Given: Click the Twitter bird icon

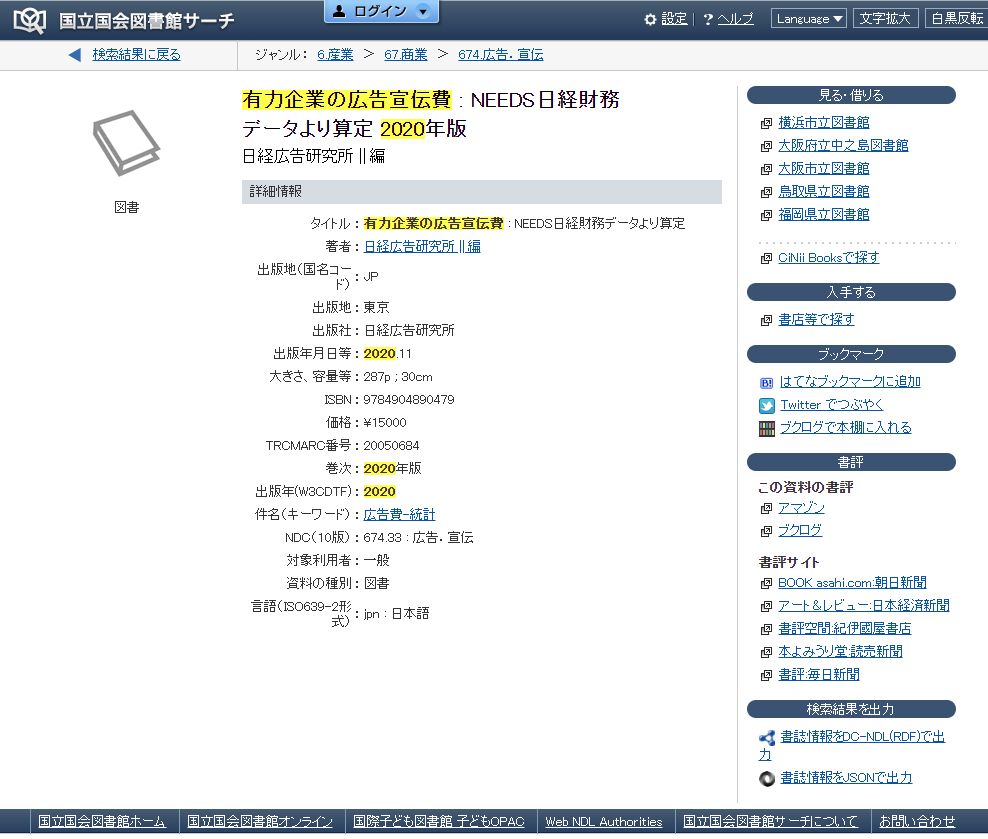Looking at the screenshot, I should tap(767, 406).
